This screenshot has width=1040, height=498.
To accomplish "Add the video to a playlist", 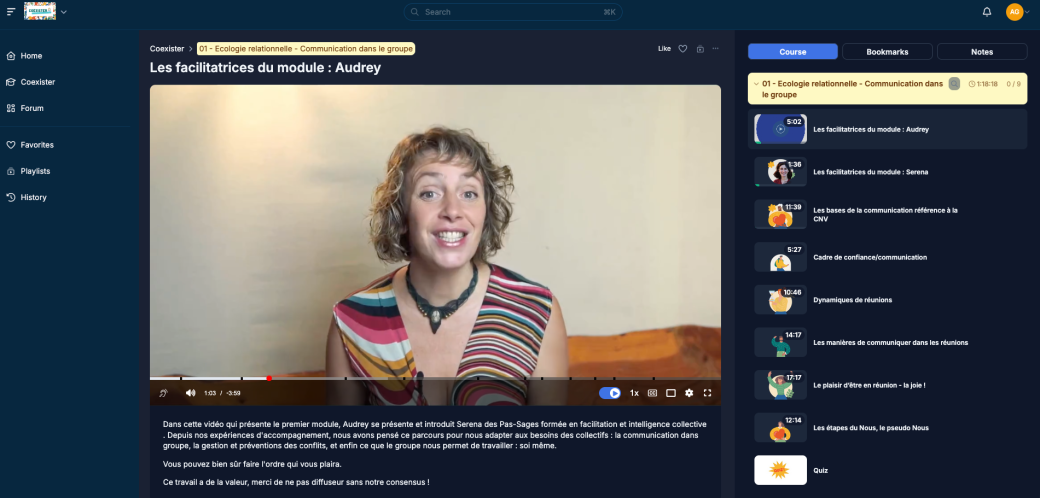I will point(700,49).
